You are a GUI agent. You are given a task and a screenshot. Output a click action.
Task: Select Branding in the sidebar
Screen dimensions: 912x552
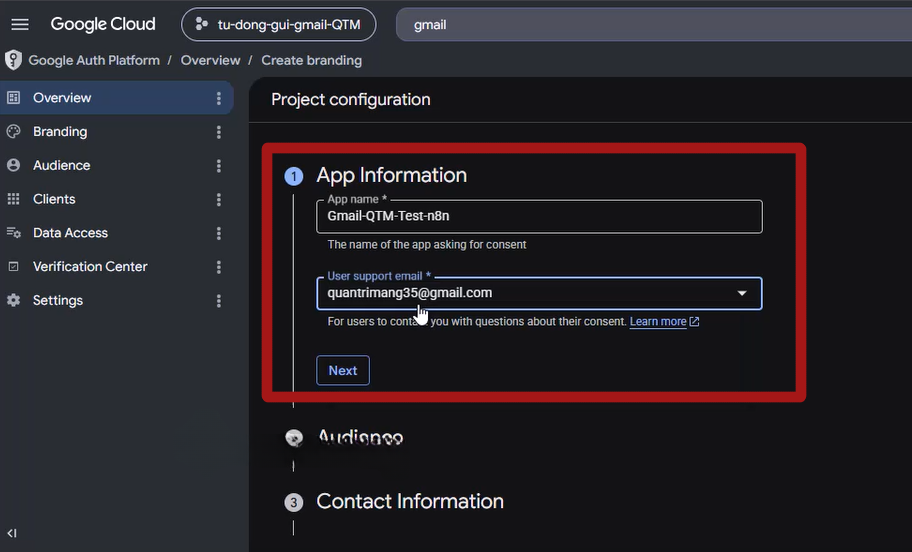[x=116, y=131]
